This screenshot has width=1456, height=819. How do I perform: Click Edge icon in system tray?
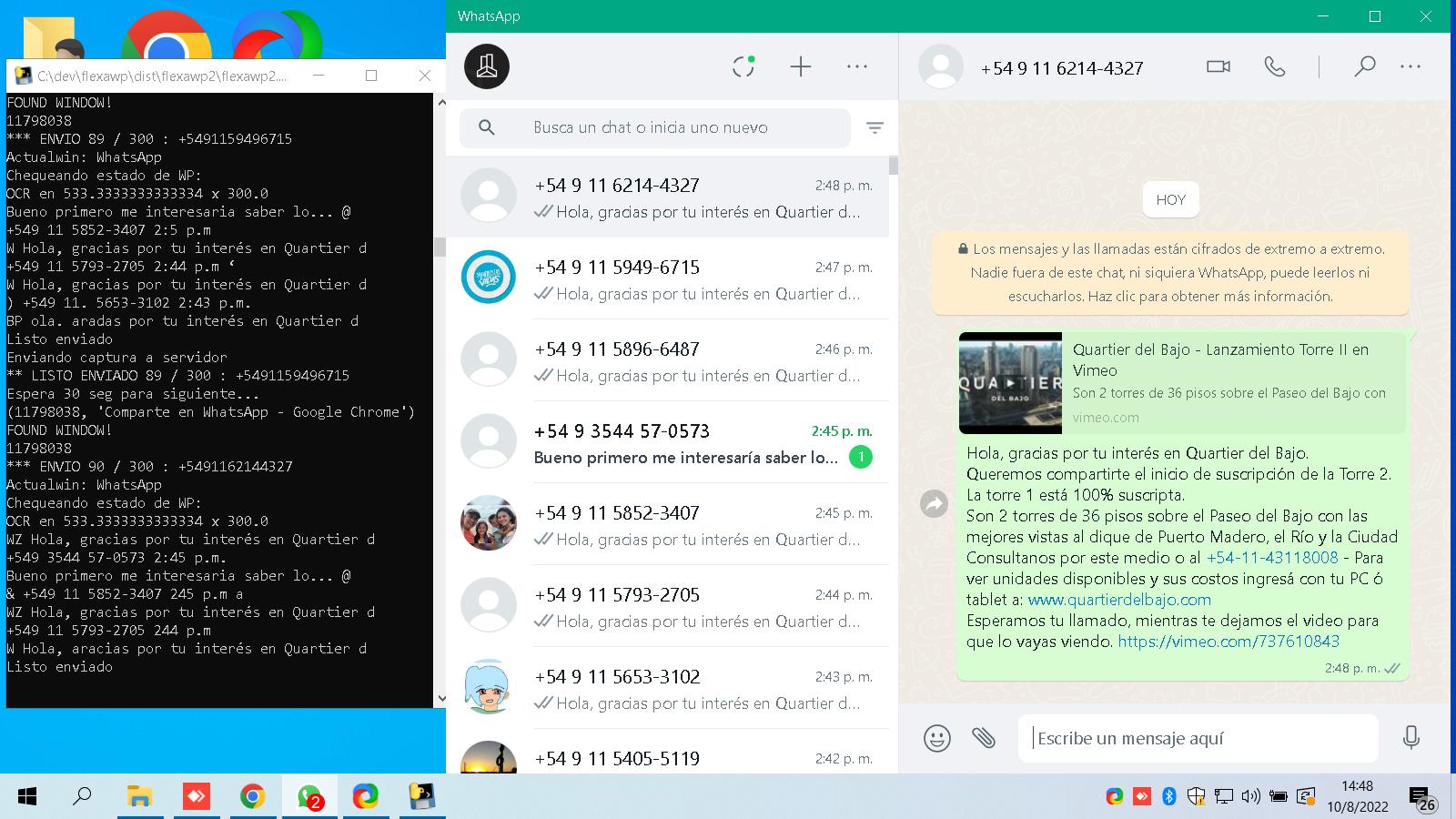pos(1115,797)
